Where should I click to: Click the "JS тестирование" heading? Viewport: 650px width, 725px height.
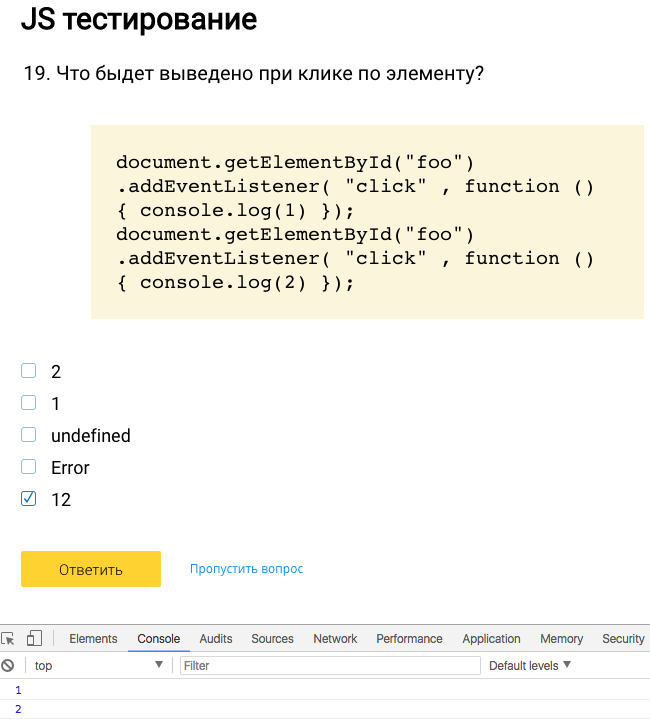(x=139, y=18)
